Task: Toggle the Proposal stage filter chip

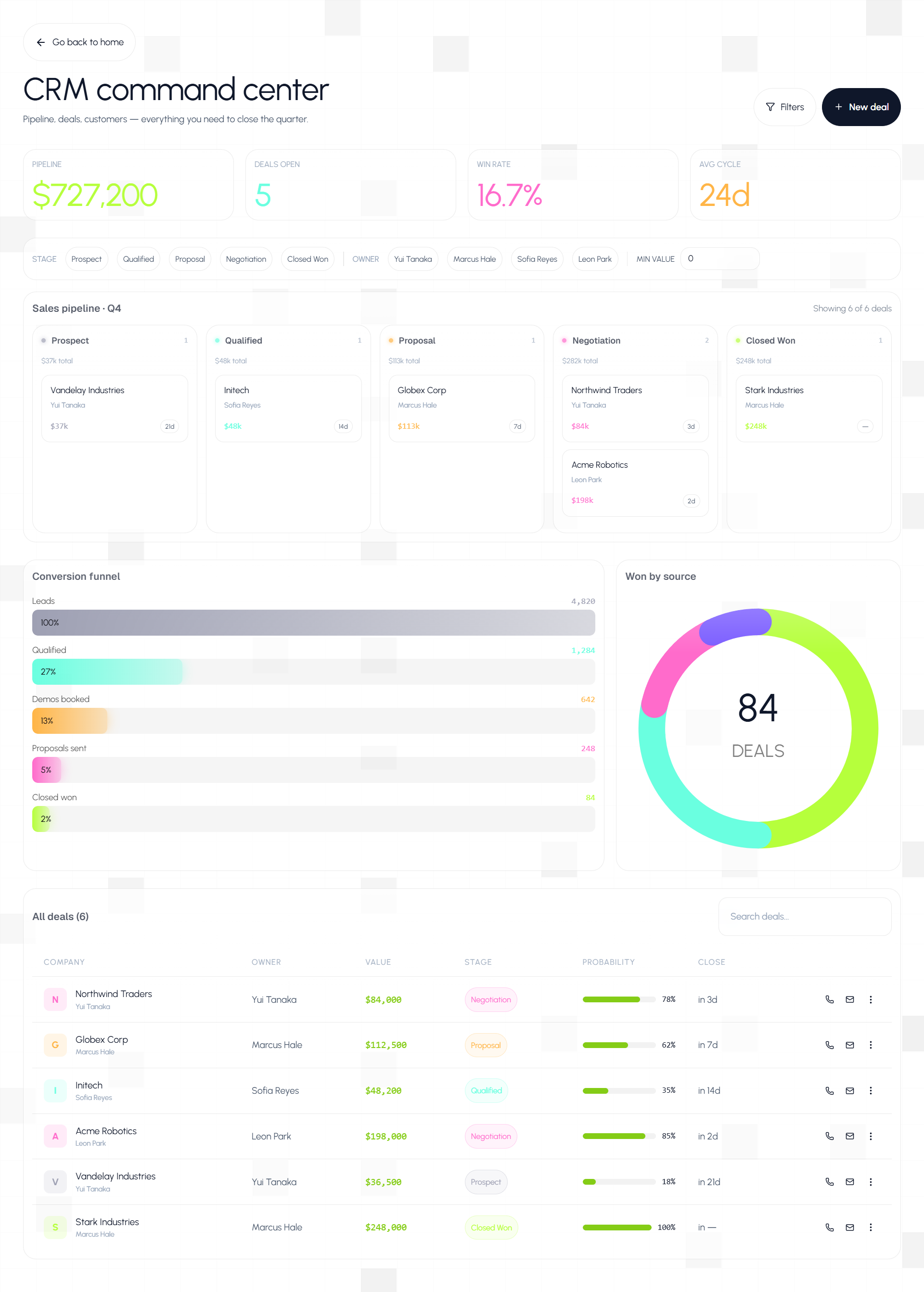Action: click(x=190, y=259)
